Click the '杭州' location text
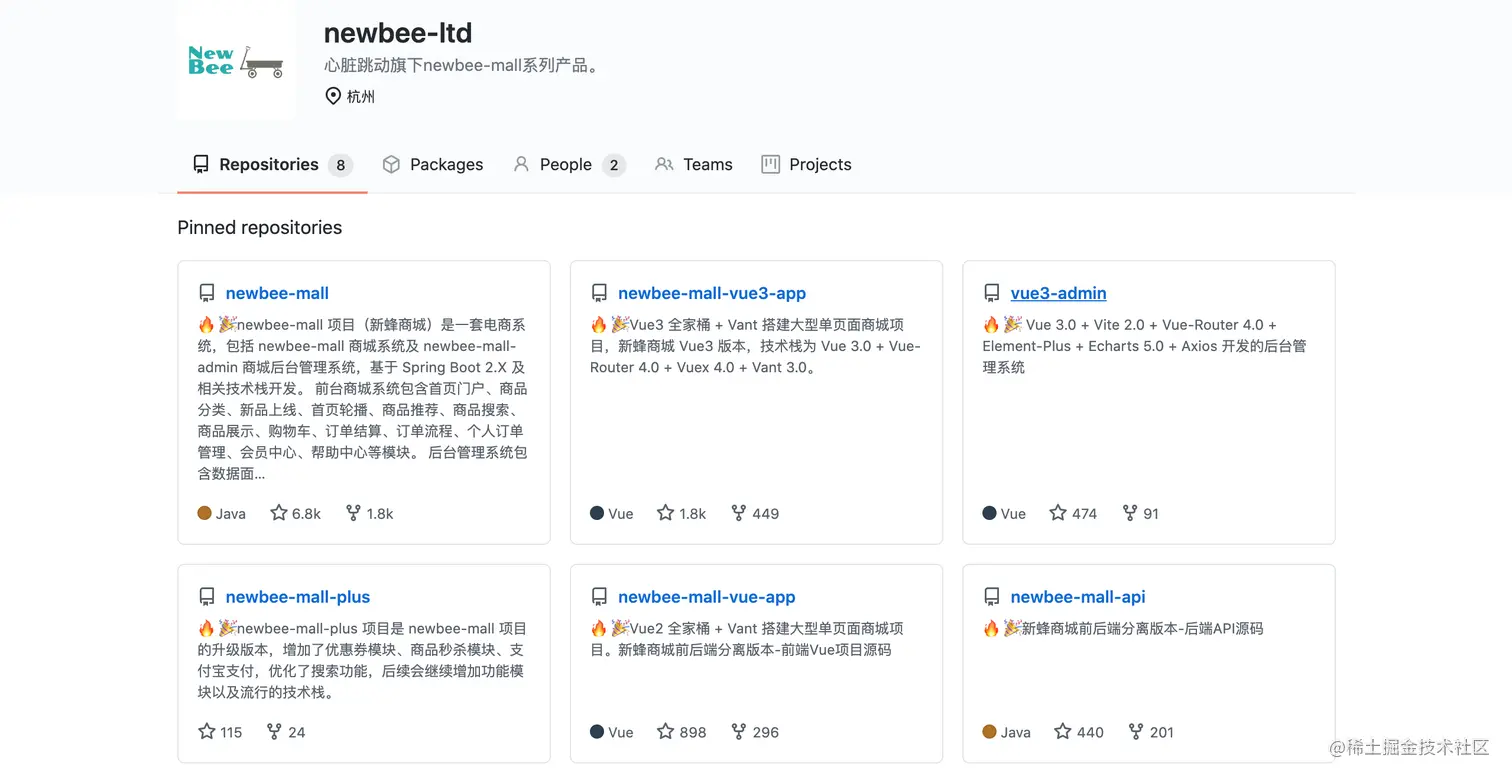Image resolution: width=1512 pixels, height=780 pixels. pyautogui.click(x=361, y=97)
